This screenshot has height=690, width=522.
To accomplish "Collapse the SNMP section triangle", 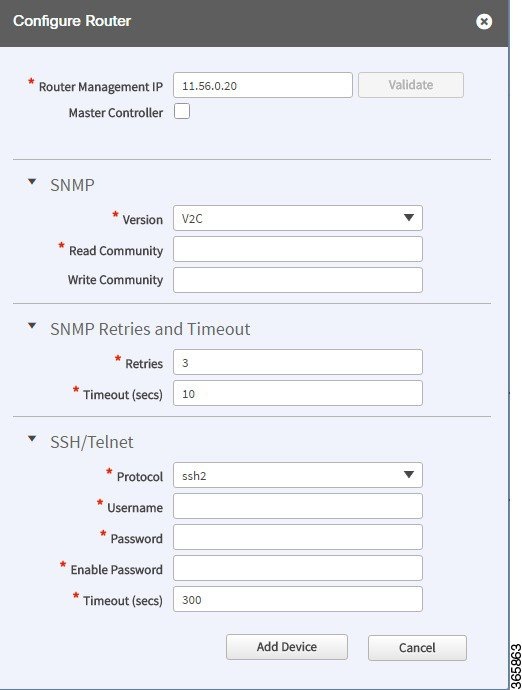I will click(32, 182).
